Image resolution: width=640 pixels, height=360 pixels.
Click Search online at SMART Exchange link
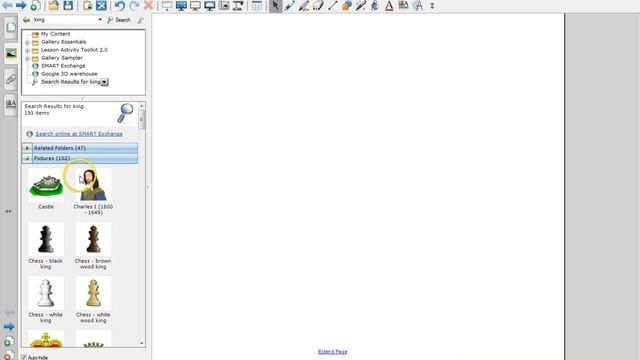(79, 134)
